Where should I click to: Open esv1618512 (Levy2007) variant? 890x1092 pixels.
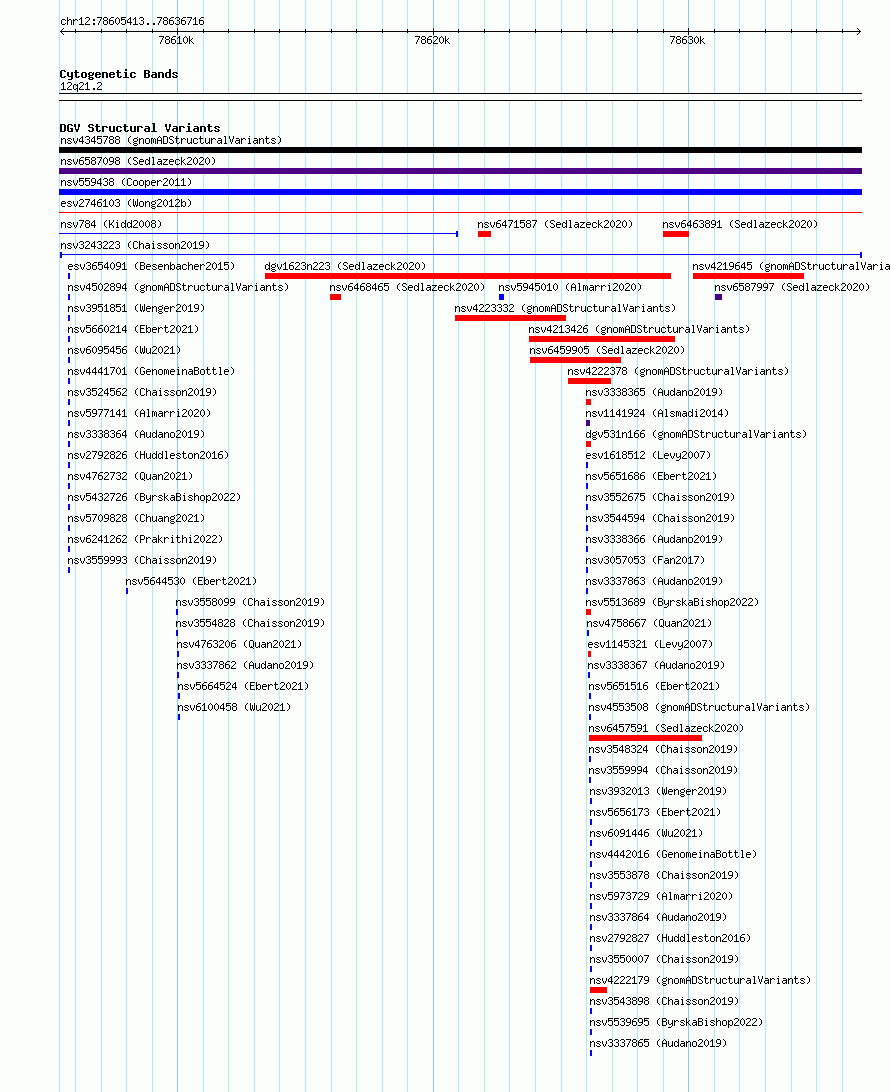tap(648, 453)
